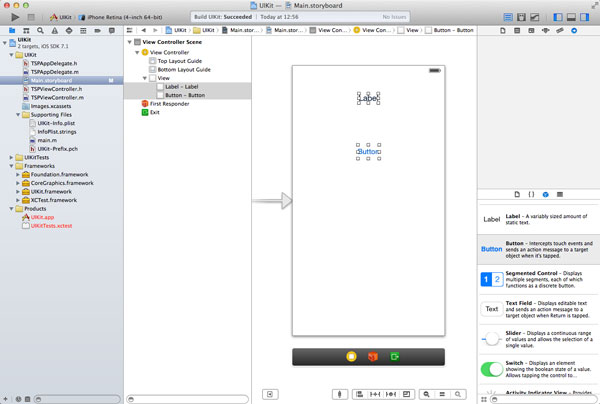This screenshot has height=404, width=600.
Task: Expand the UIKitTests group
Action: 11,157
